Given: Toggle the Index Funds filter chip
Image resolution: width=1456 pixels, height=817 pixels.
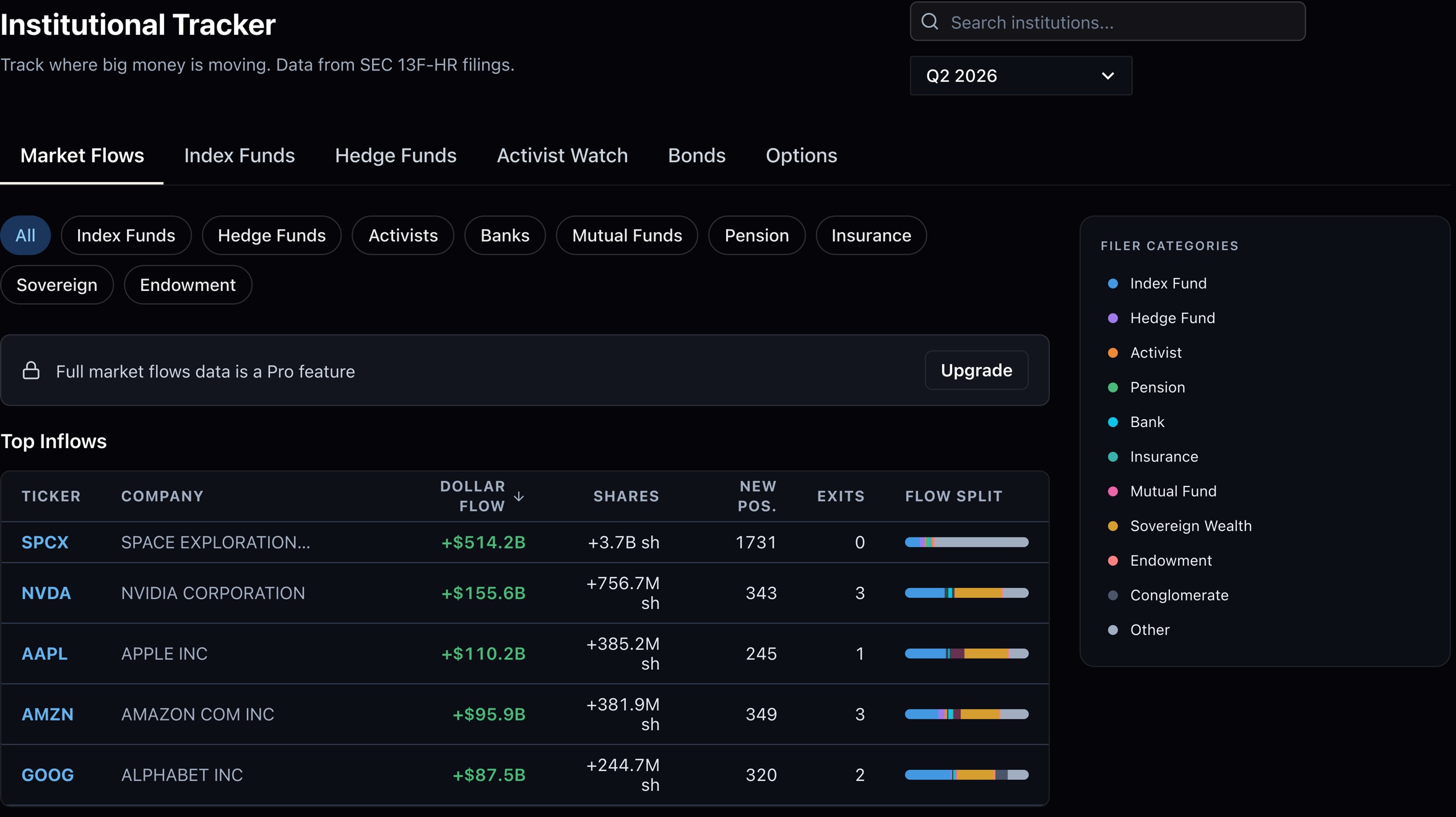Looking at the screenshot, I should click(x=126, y=235).
